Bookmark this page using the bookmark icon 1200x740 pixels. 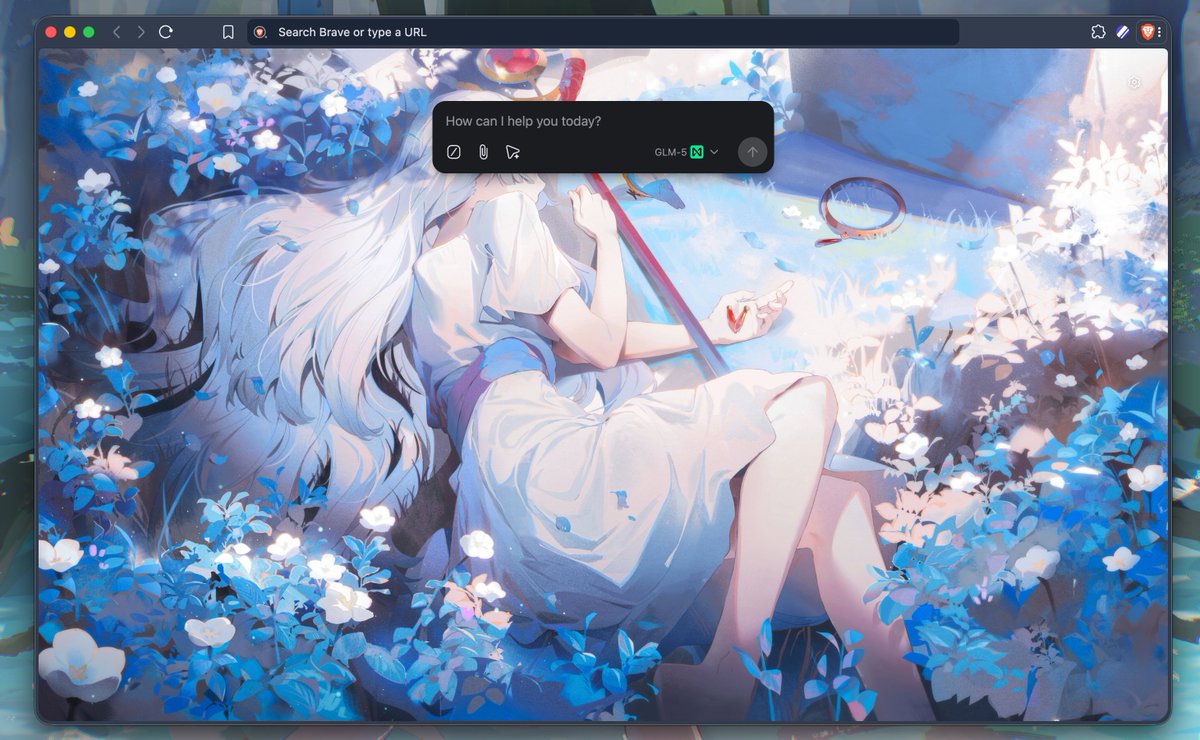coord(228,32)
